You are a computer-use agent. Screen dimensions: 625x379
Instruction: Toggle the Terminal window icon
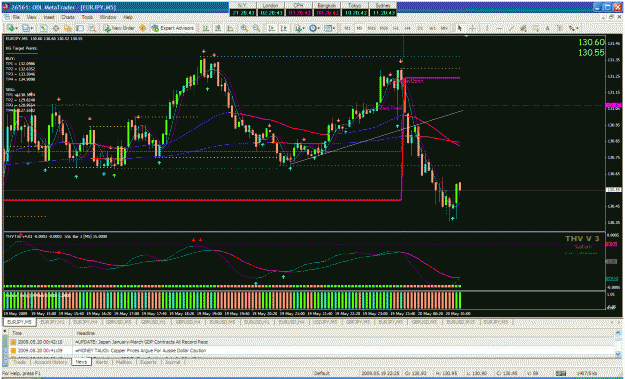pos(80,28)
